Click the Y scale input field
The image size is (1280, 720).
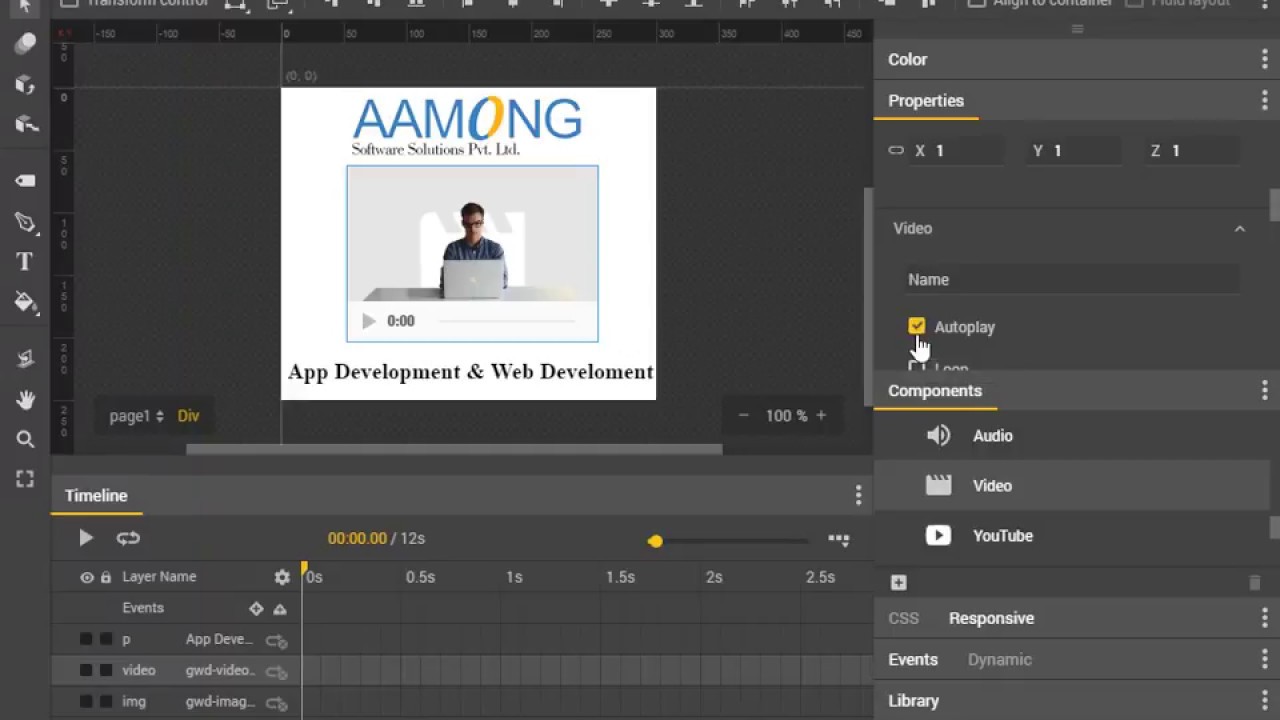[1088, 151]
